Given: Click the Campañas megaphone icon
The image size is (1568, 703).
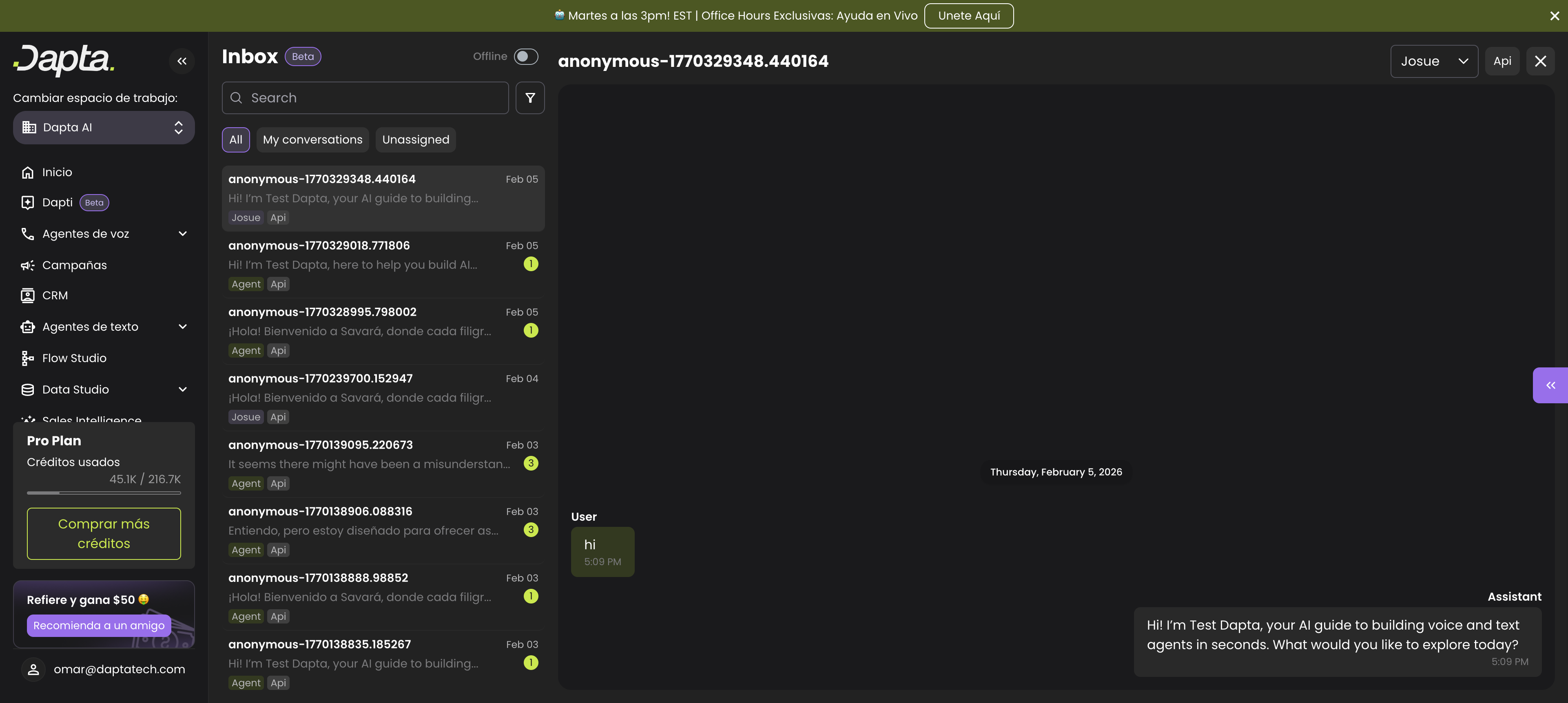Looking at the screenshot, I should pyautogui.click(x=27, y=265).
